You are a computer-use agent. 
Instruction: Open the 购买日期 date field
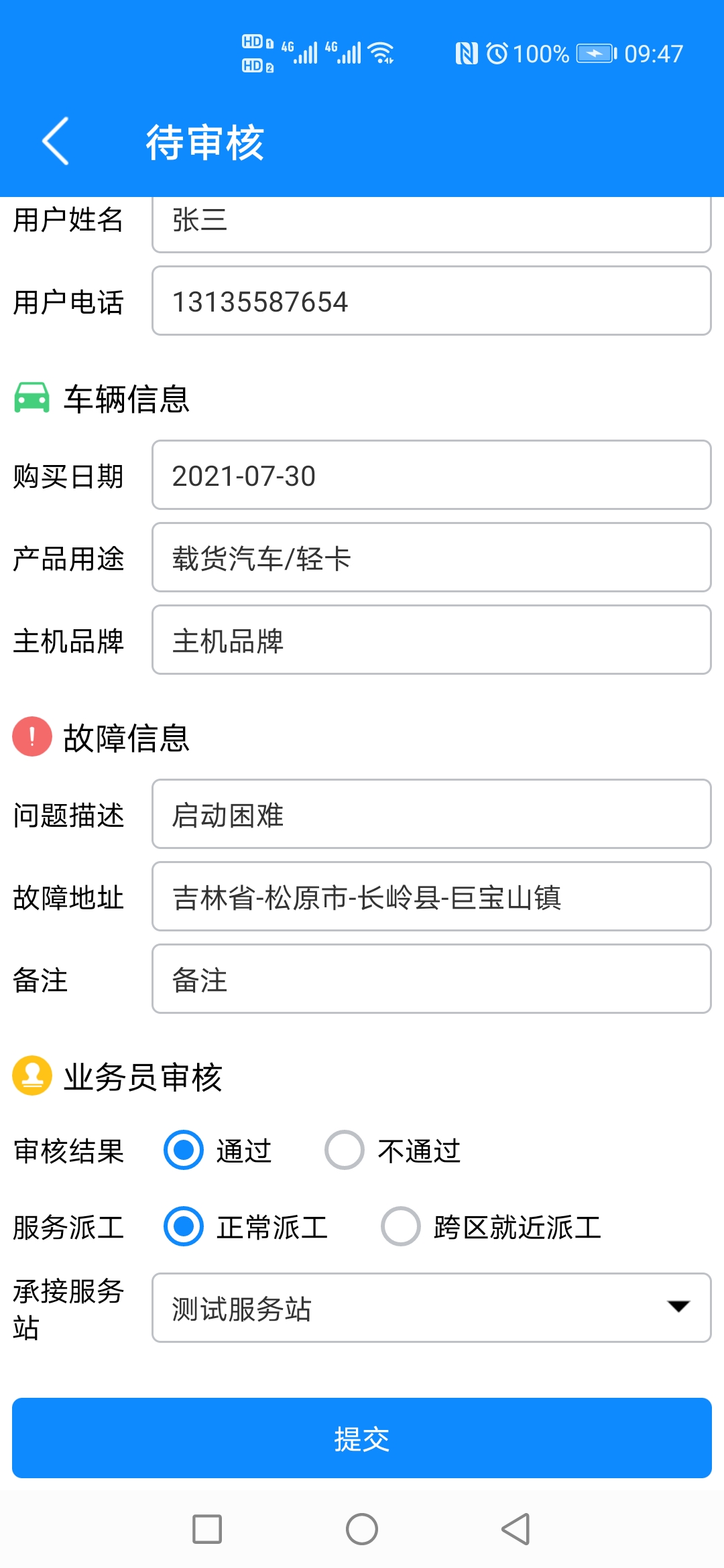pos(431,475)
